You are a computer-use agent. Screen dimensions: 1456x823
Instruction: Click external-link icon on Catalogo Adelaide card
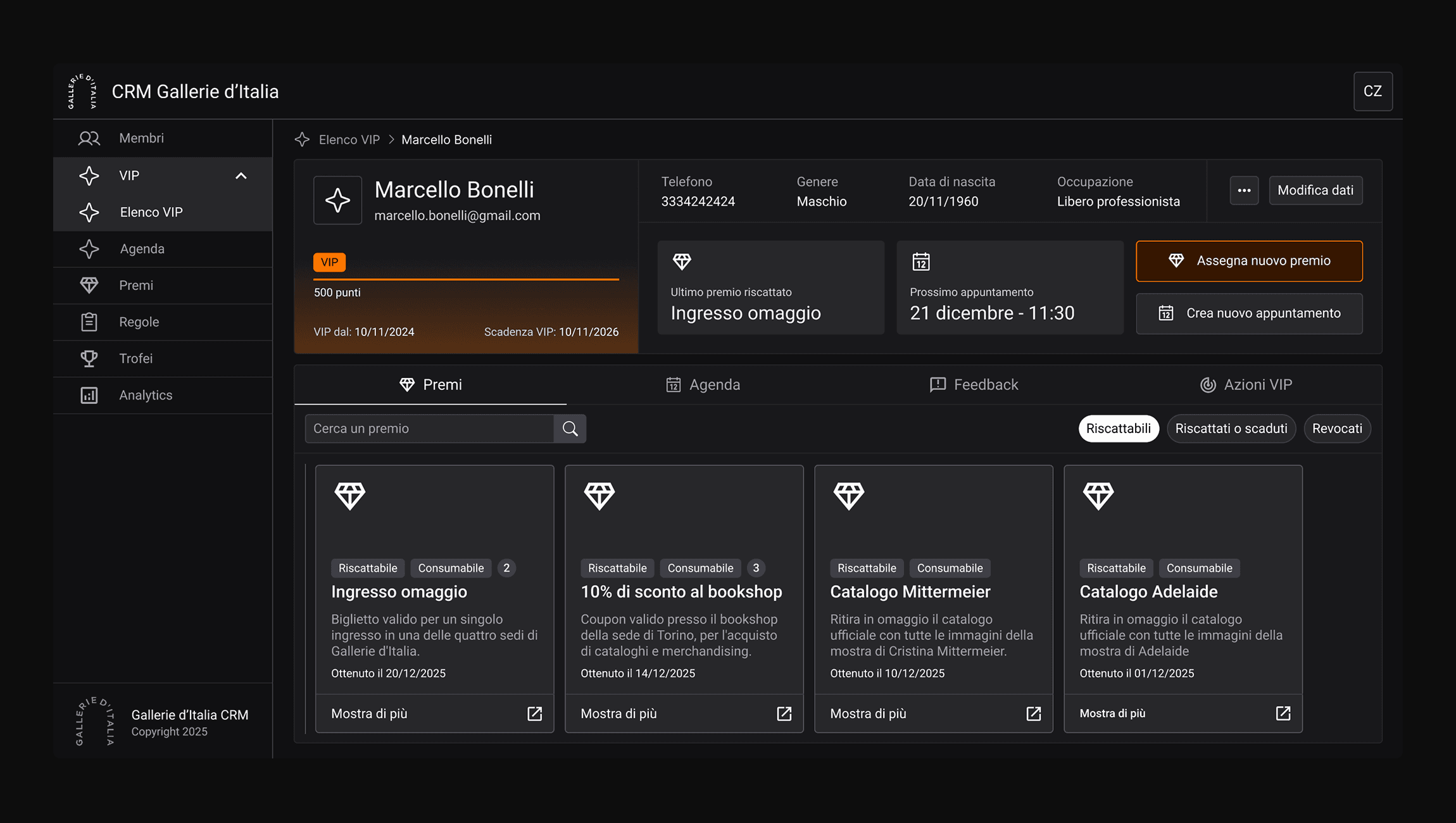[1283, 713]
